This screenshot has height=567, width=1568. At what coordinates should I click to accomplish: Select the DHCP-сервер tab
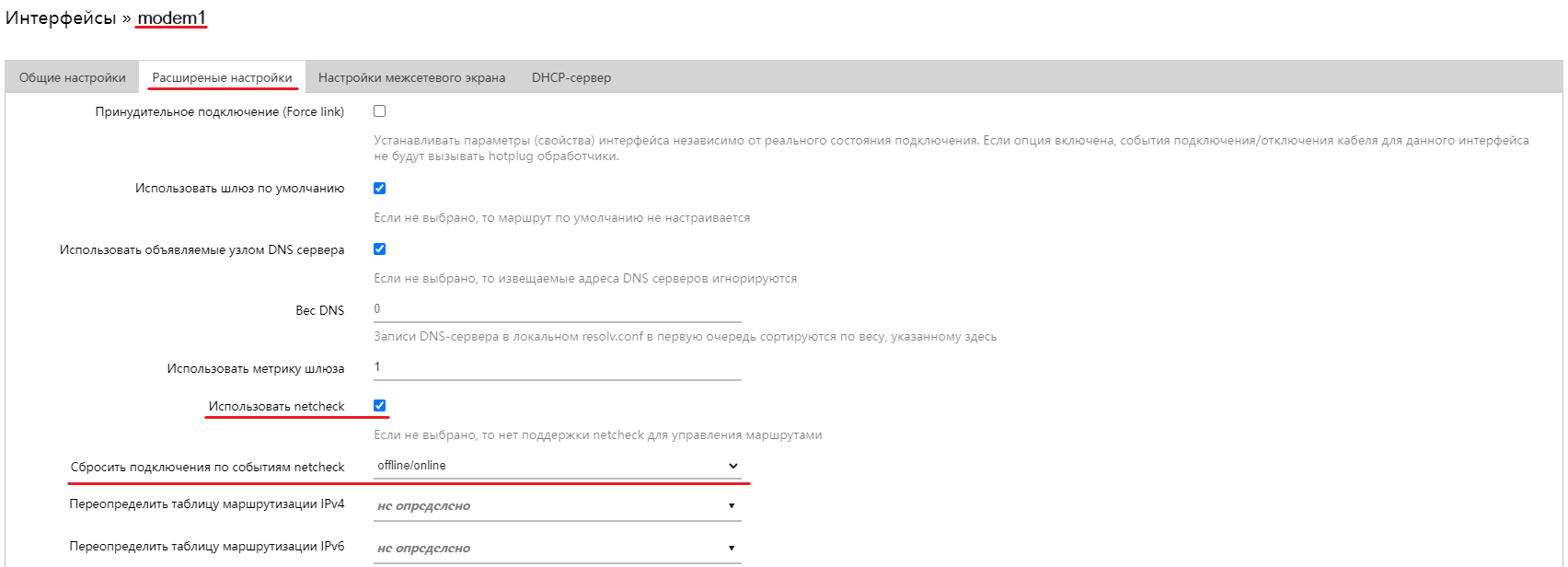(571, 77)
